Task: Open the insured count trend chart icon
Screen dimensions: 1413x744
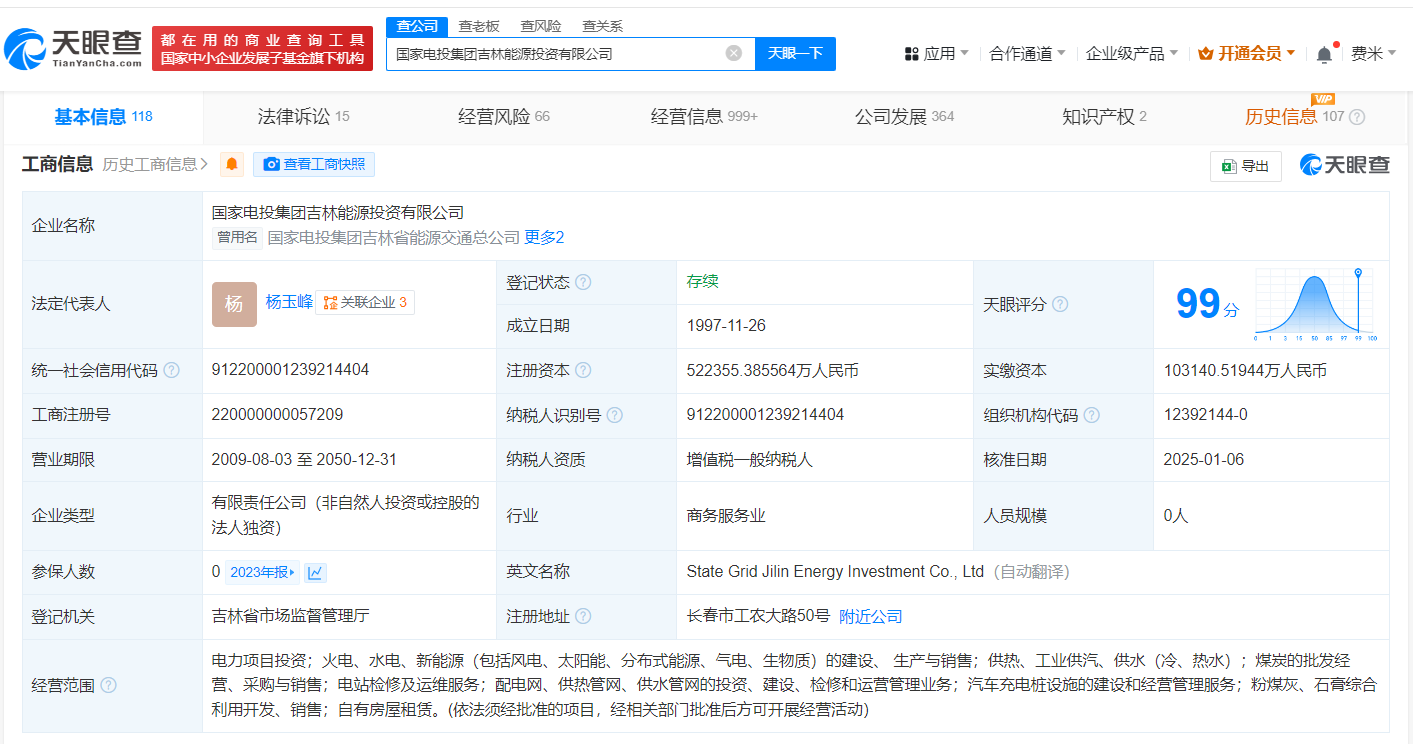Action: tap(316, 573)
